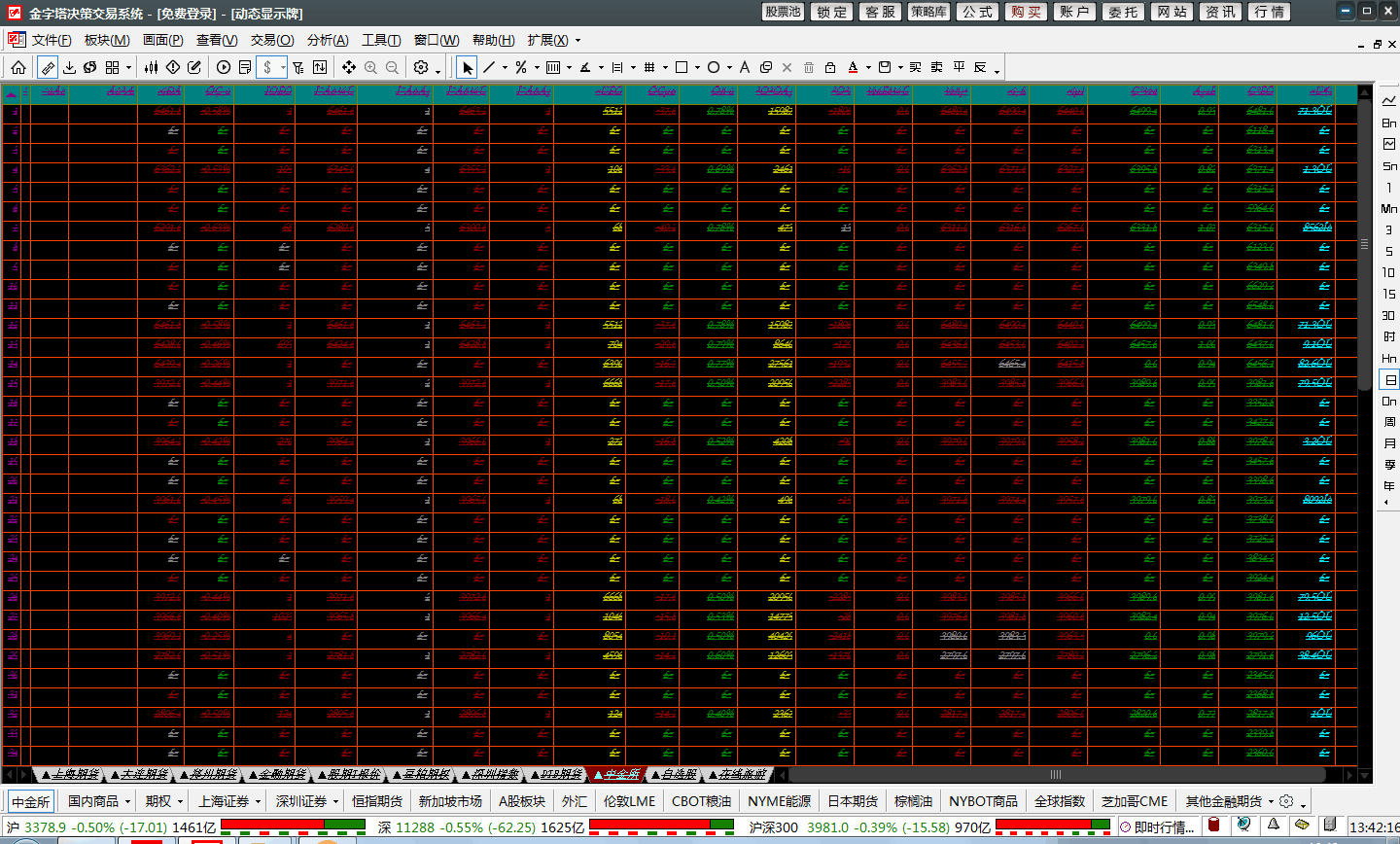1400x844 pixels.
Task: Open the 分析(A) menu
Action: point(328,40)
